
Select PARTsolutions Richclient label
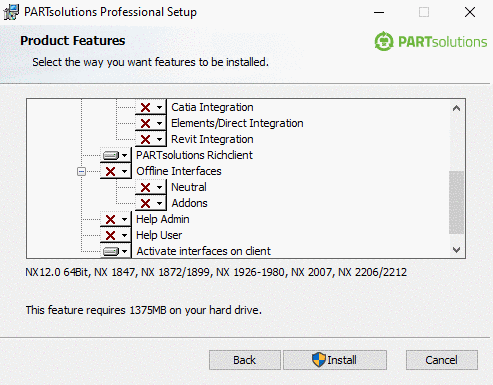pyautogui.click(x=194, y=155)
